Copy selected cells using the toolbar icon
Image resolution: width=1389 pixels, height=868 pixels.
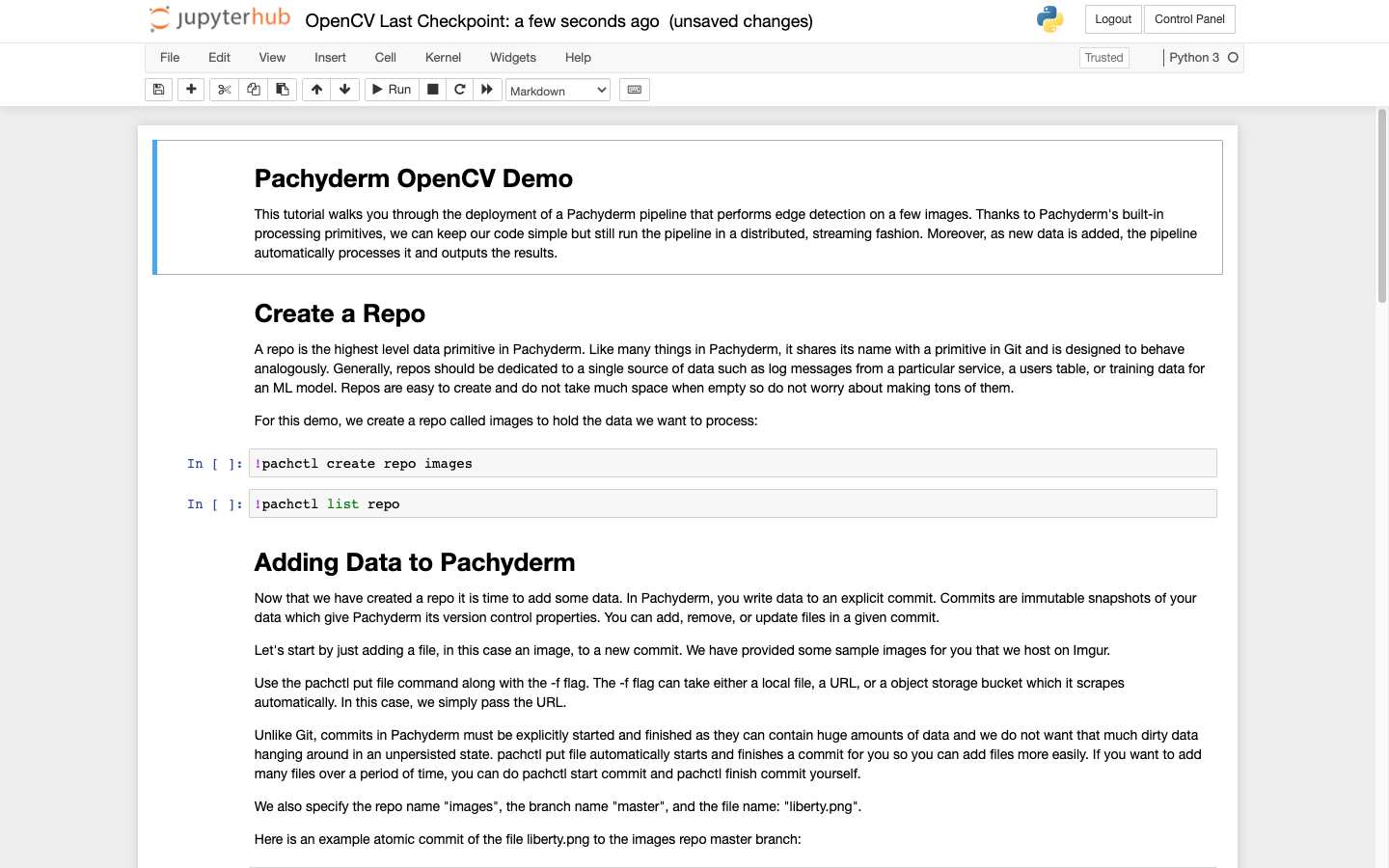click(254, 90)
